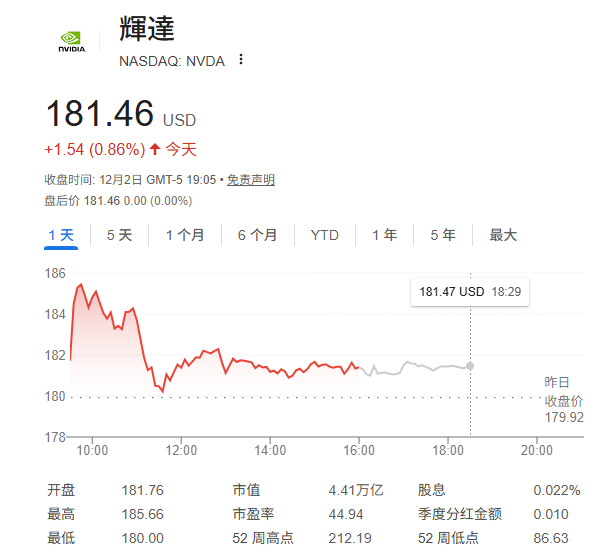The width and height of the screenshot is (596, 552).
Task: Click the 昨日收盘价 179.92 label
Action: pyautogui.click(x=564, y=400)
